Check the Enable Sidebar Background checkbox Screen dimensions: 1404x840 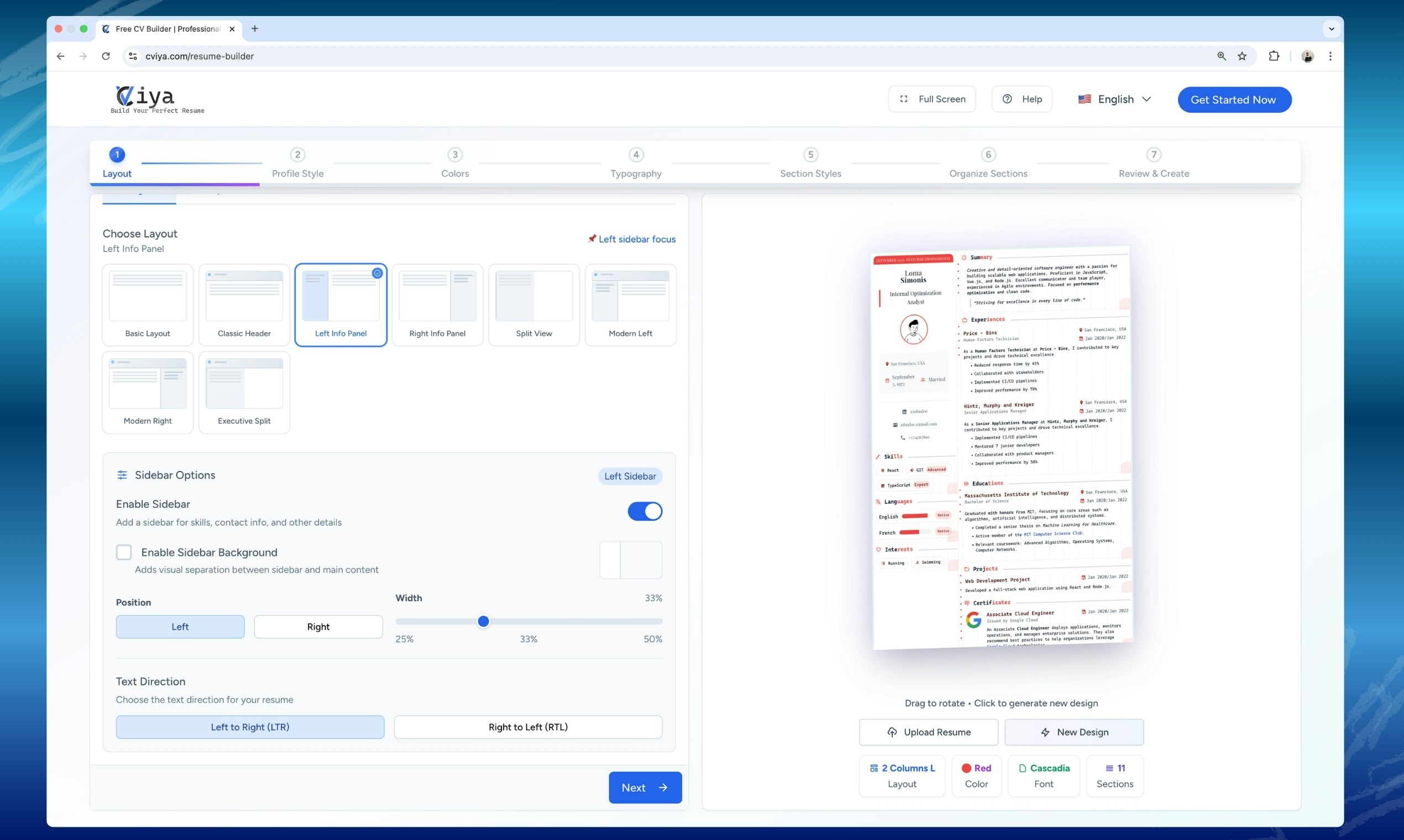click(x=124, y=552)
